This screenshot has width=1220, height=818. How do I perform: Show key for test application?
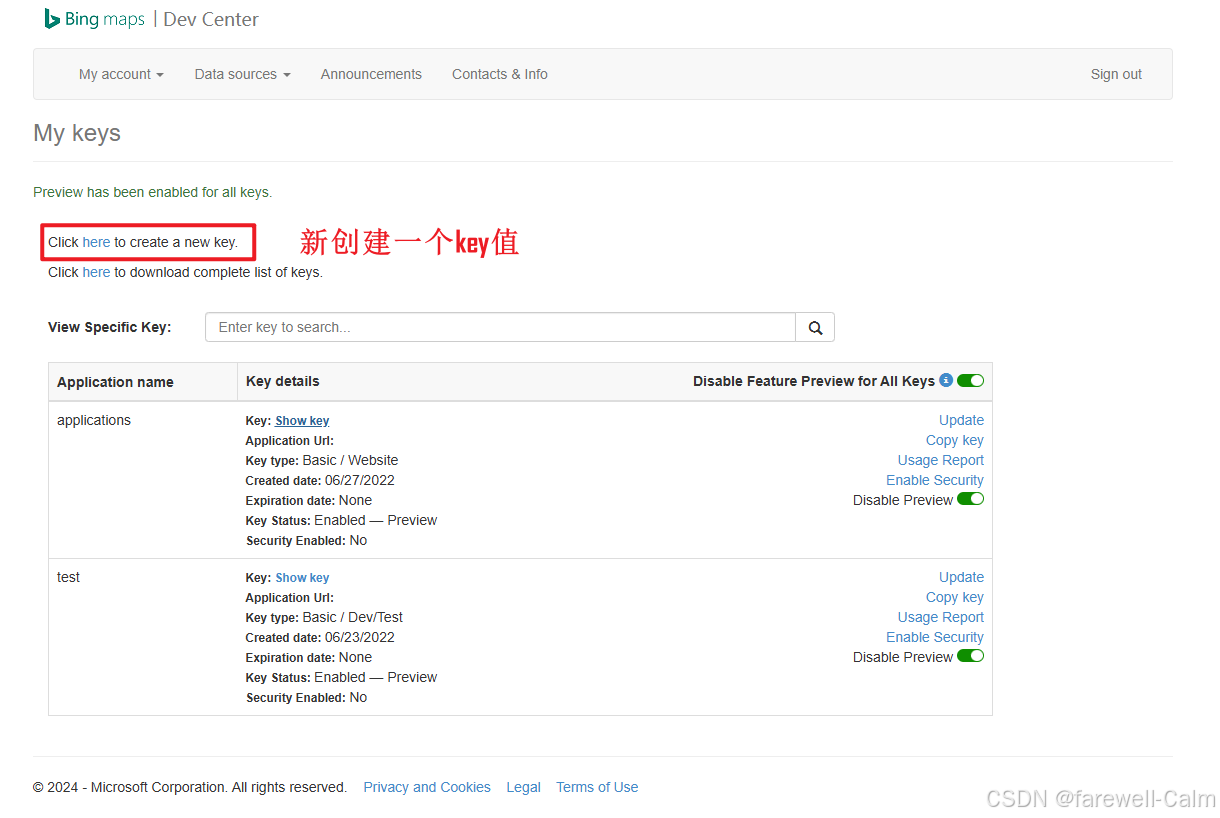coord(302,578)
